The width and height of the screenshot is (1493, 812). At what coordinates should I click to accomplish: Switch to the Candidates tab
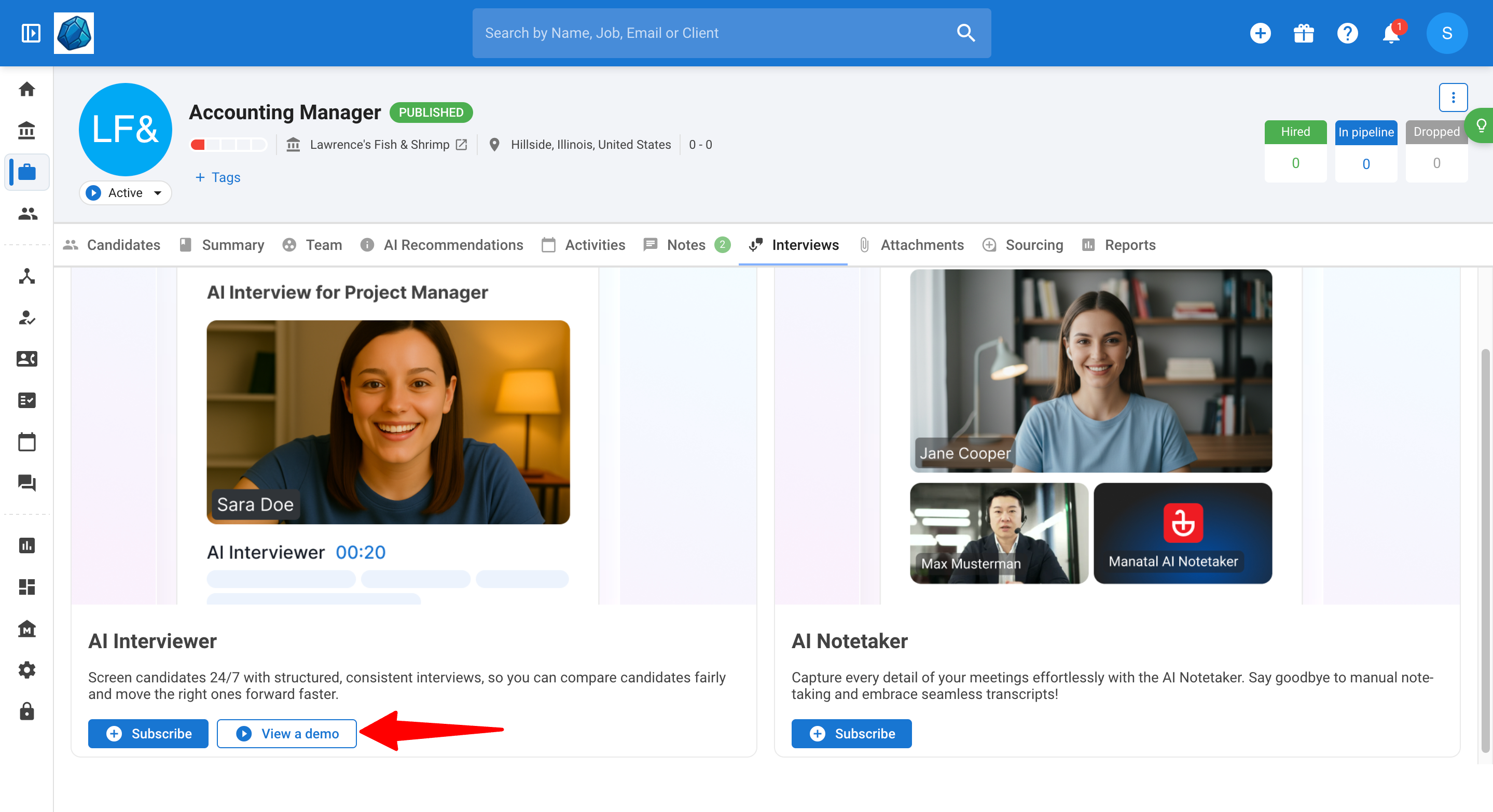(112, 245)
